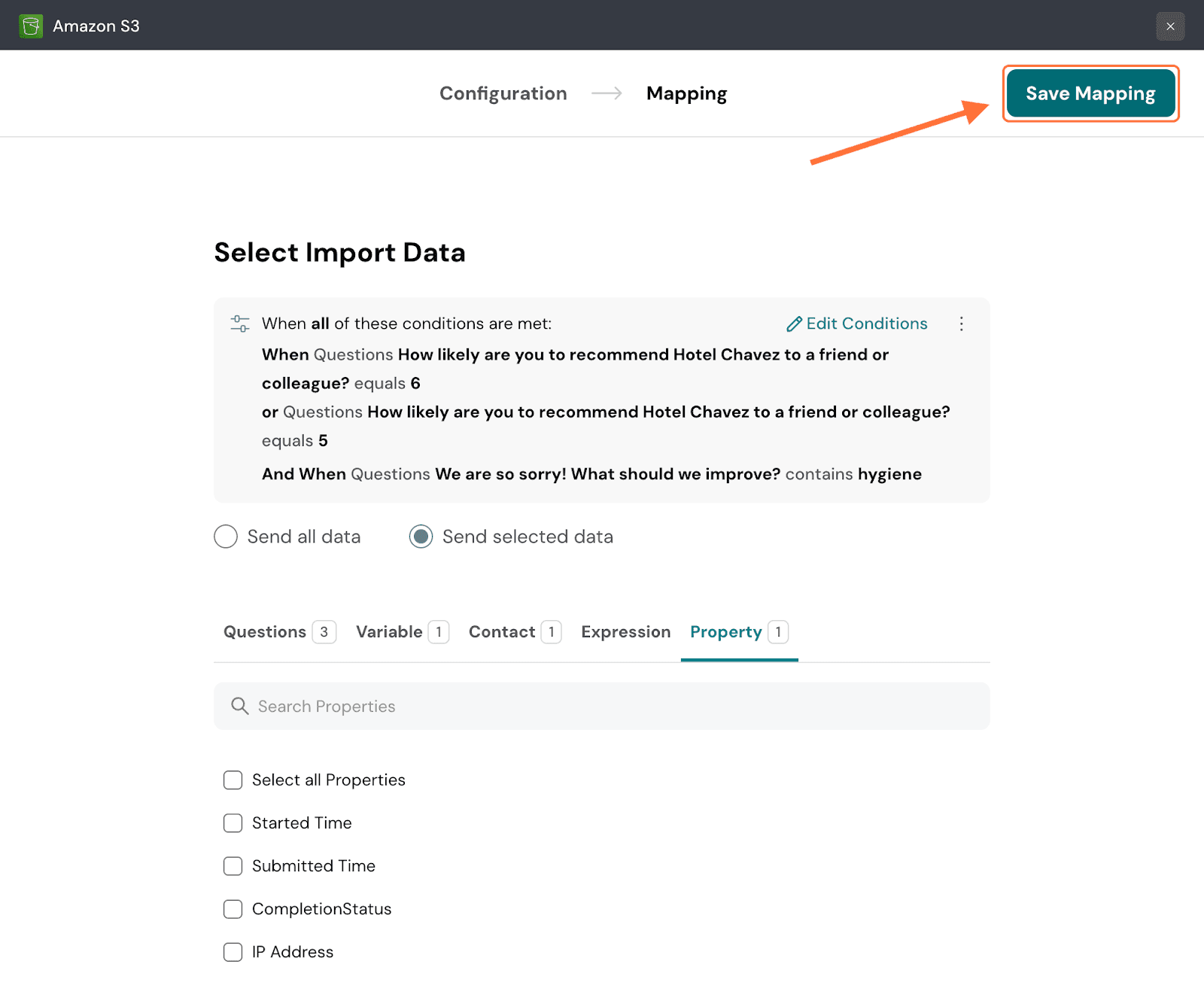1204x982 pixels.
Task: Open the three-dot conditions options menu
Action: click(x=961, y=324)
